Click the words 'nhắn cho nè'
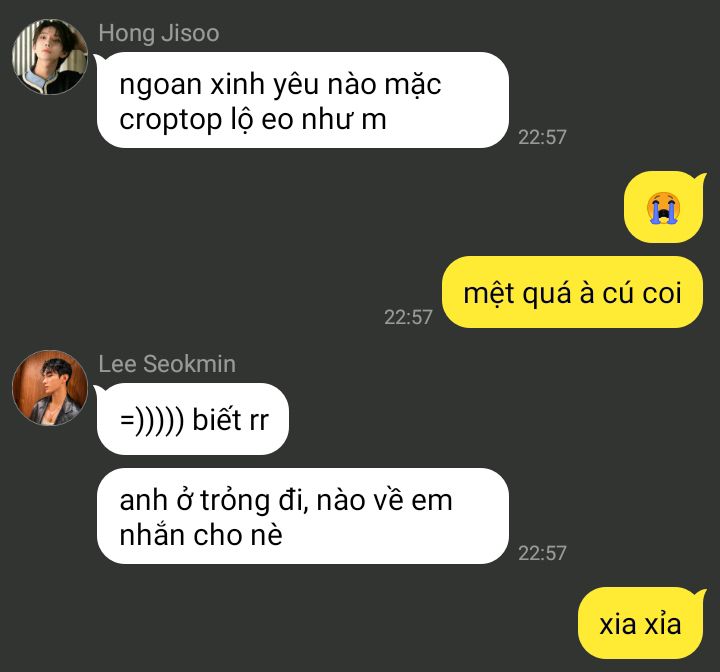 pos(201,535)
